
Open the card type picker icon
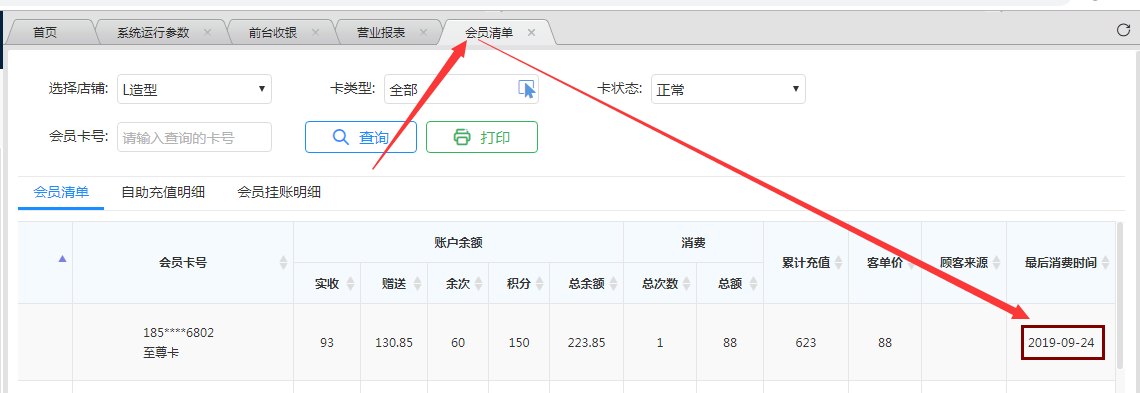(x=526, y=89)
